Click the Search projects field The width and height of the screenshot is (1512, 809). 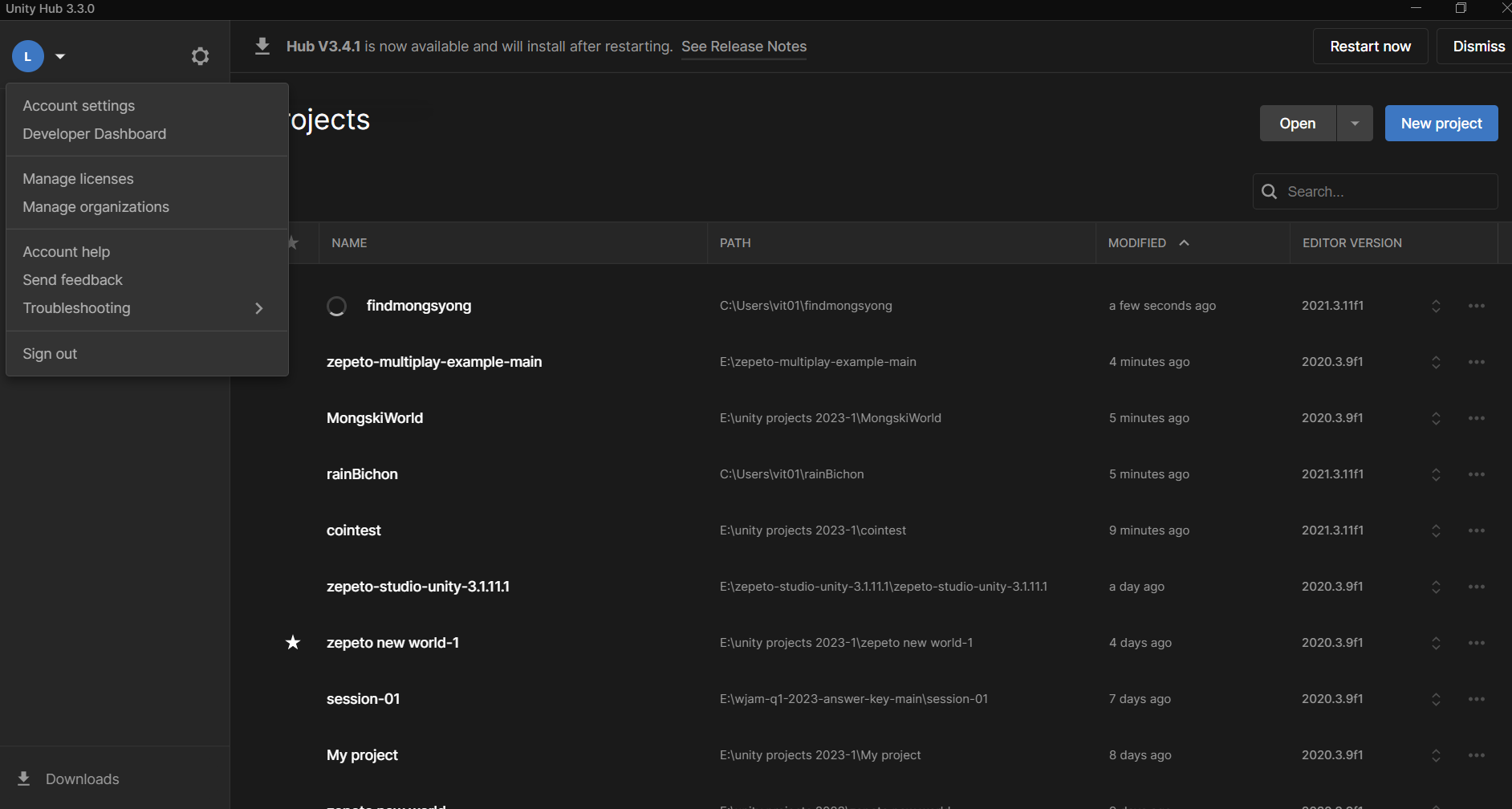point(1376,192)
